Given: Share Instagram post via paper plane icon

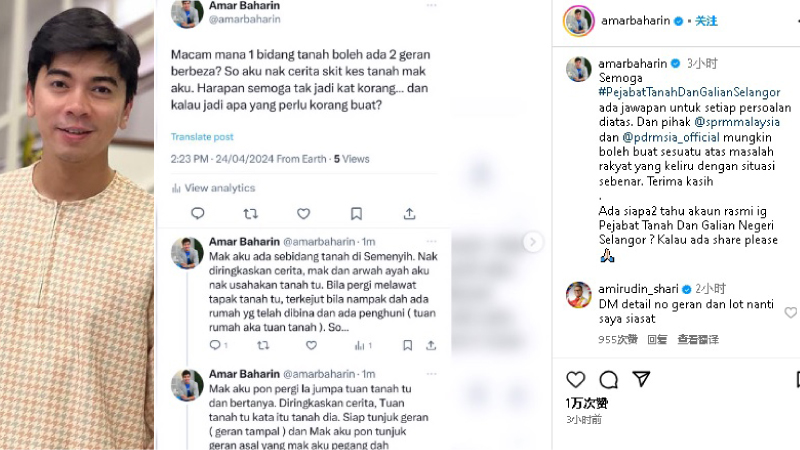Looking at the screenshot, I should click(641, 379).
